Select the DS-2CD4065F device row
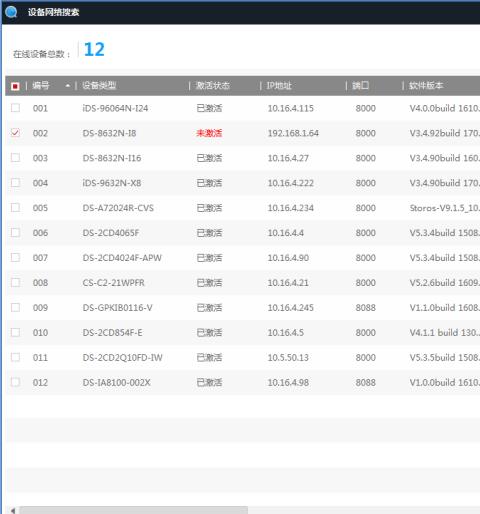Viewport: 480px width, 514px height. (243, 233)
